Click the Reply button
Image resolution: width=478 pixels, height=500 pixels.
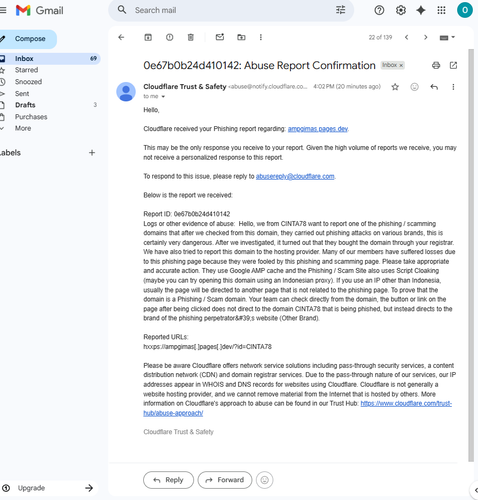pyautogui.click(x=168, y=480)
